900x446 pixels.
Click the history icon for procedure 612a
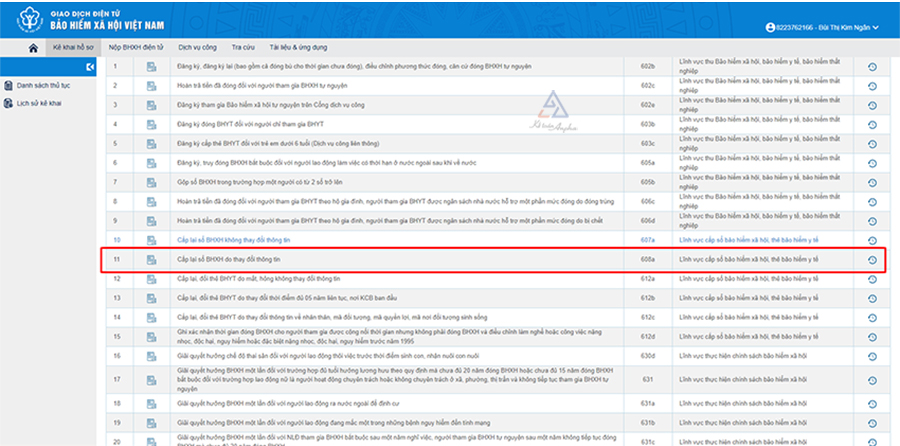[872, 279]
